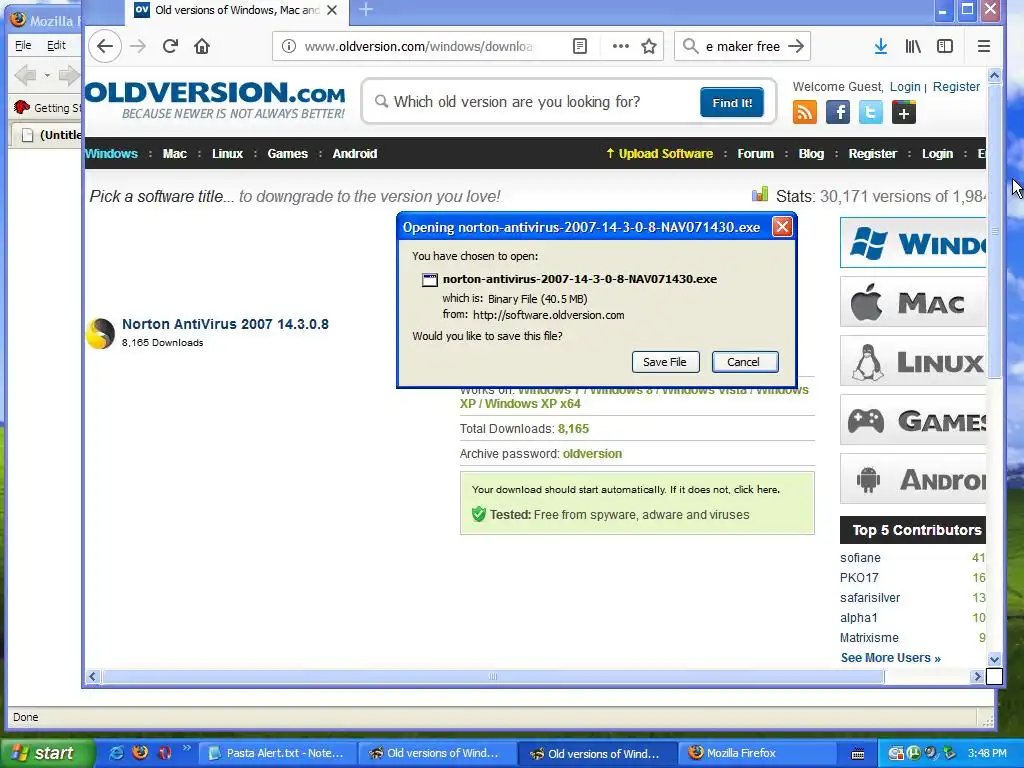Viewport: 1024px width, 768px height.
Task: Open the OldVersion Facebook icon
Action: pos(838,112)
